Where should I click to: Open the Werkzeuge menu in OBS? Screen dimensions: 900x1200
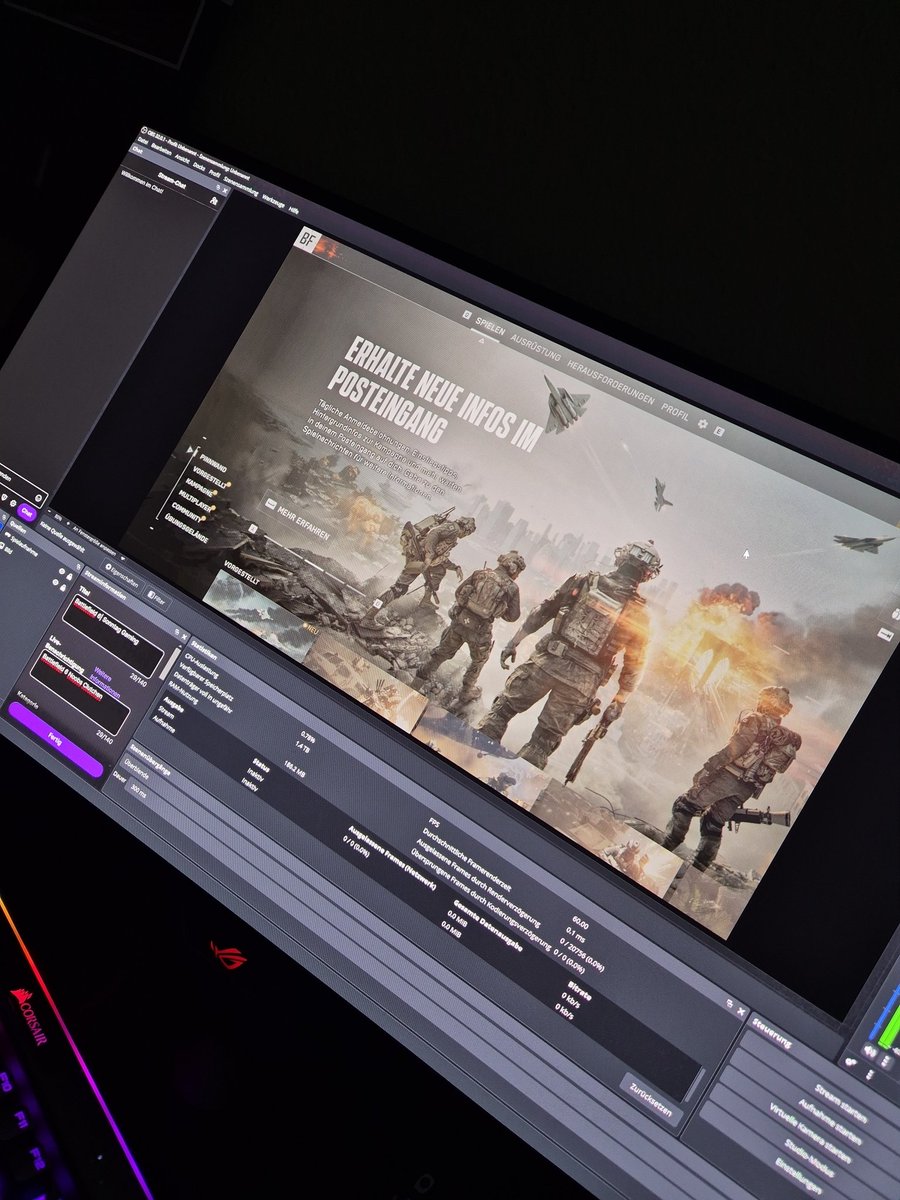[273, 201]
